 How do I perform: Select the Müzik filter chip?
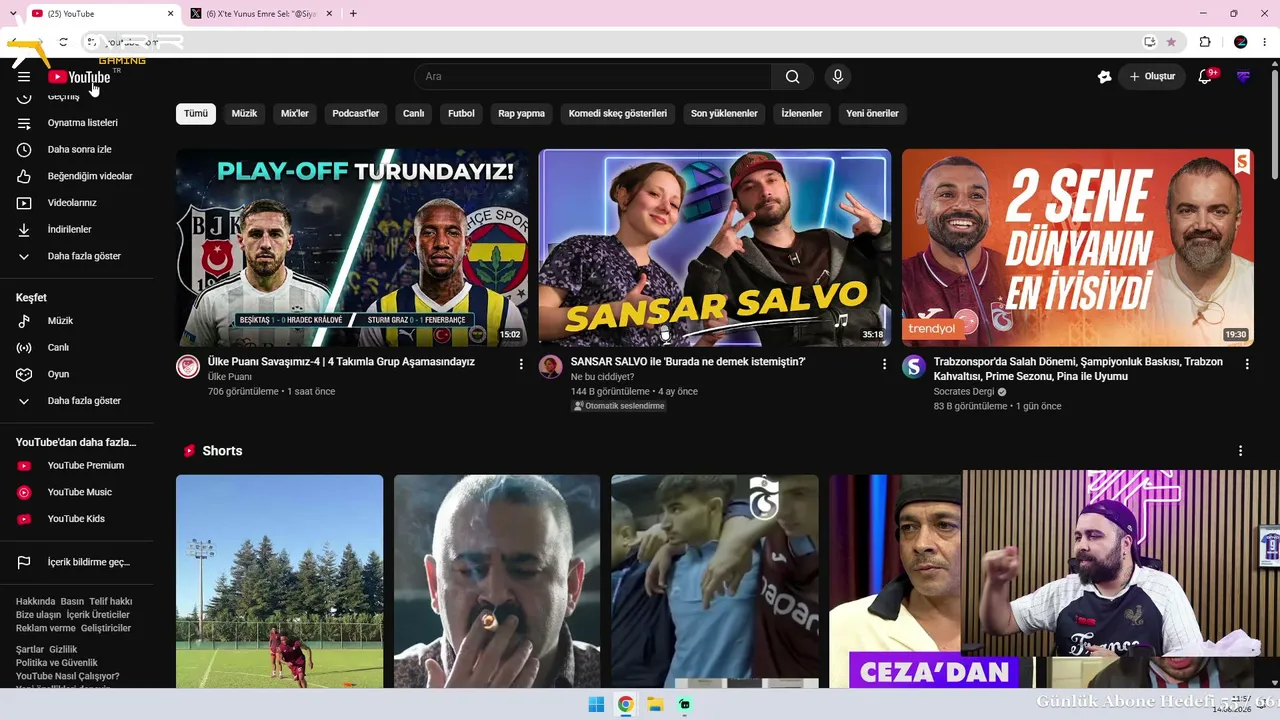[244, 114]
